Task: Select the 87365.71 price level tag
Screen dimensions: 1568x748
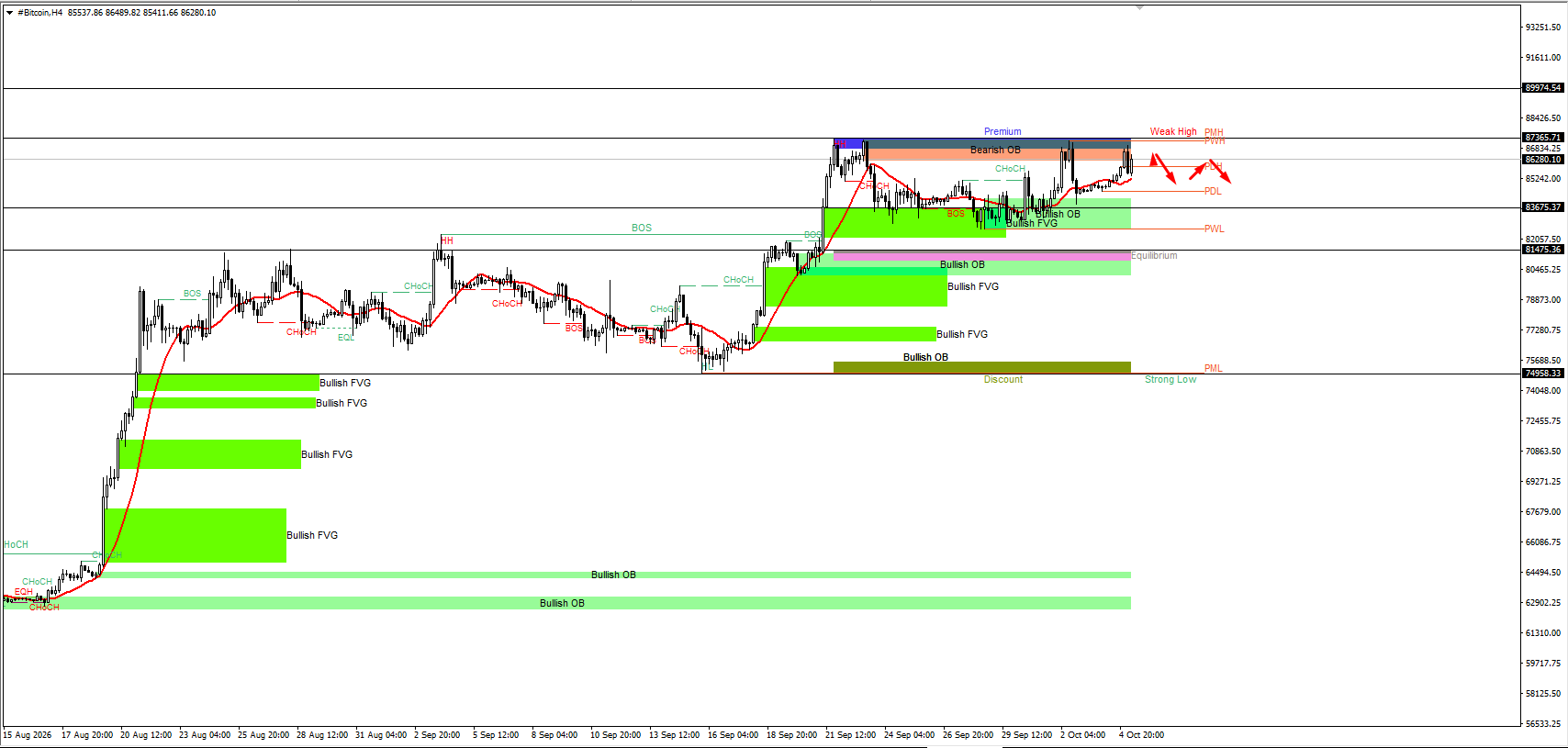Action: click(x=1542, y=138)
